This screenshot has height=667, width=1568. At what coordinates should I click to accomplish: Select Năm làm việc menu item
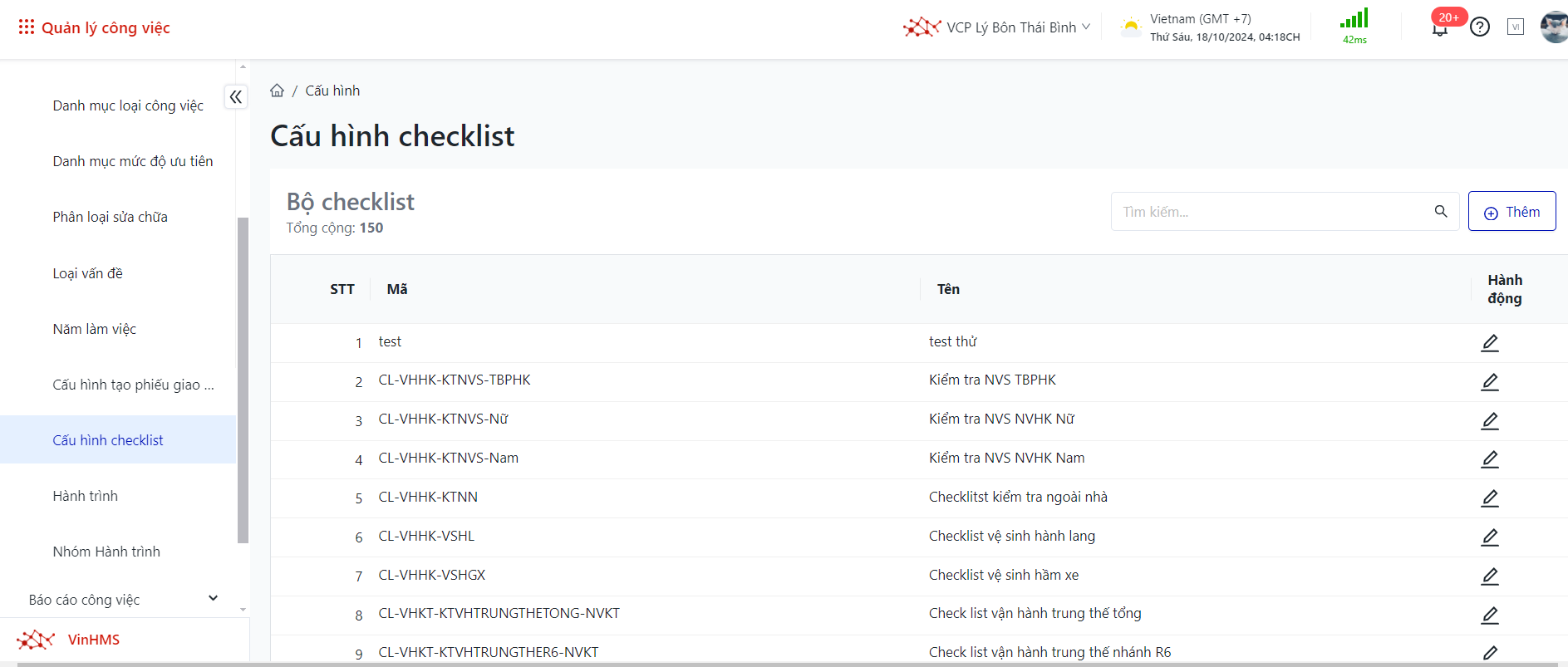pos(95,329)
